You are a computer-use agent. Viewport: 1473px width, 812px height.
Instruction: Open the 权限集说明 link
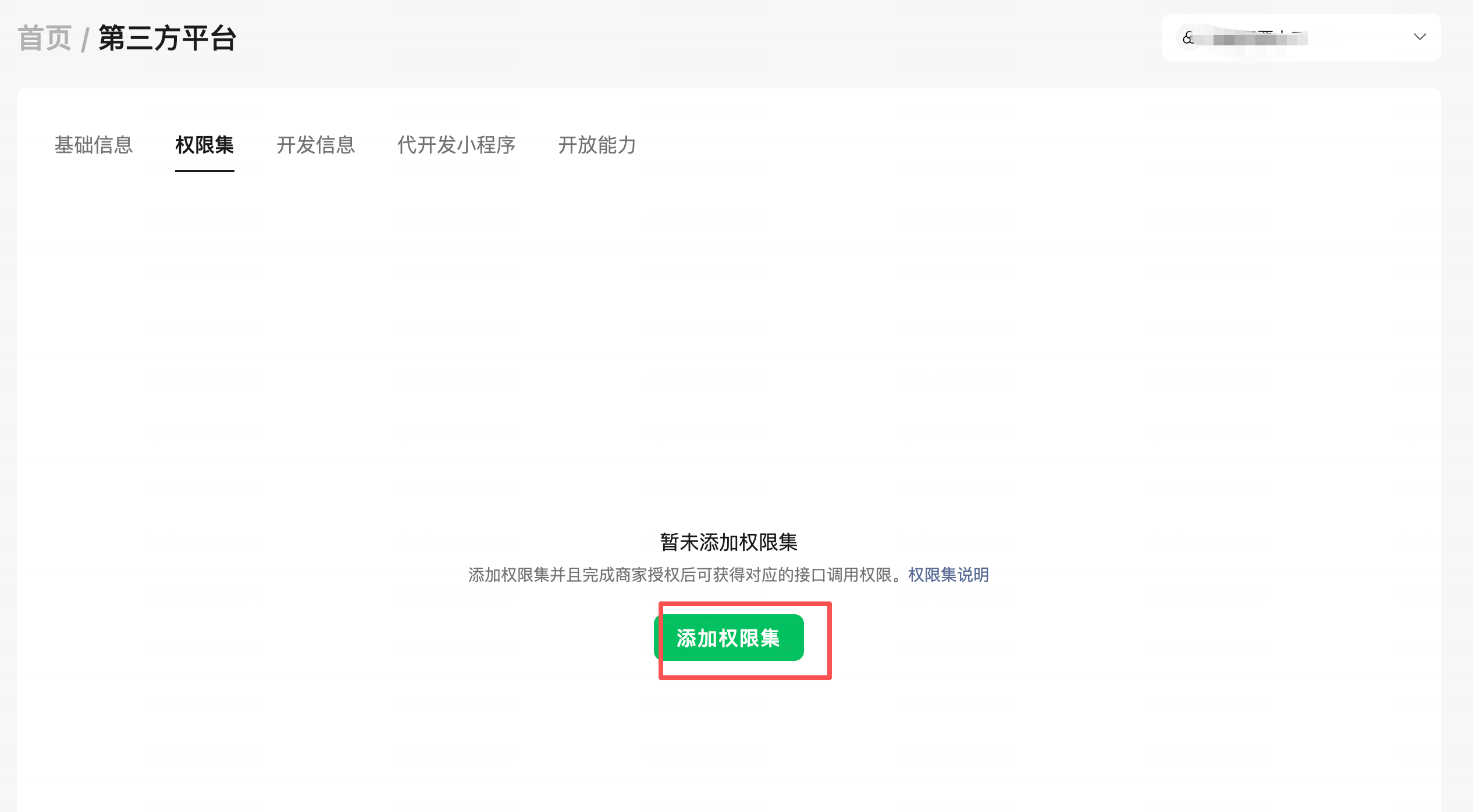(948, 575)
